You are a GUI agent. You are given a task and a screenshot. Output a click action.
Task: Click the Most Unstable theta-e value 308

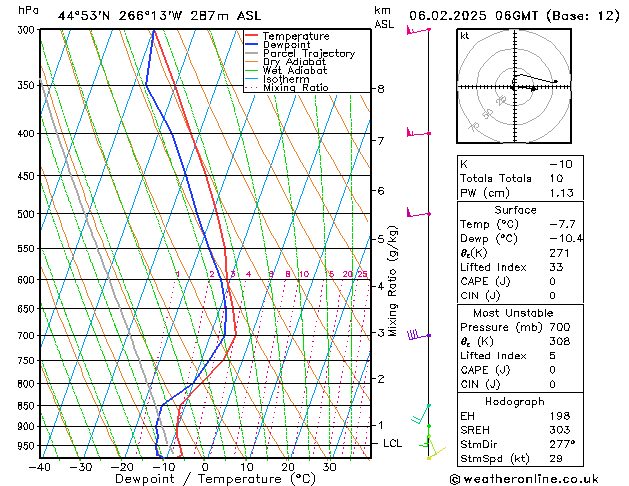pyautogui.click(x=560, y=341)
